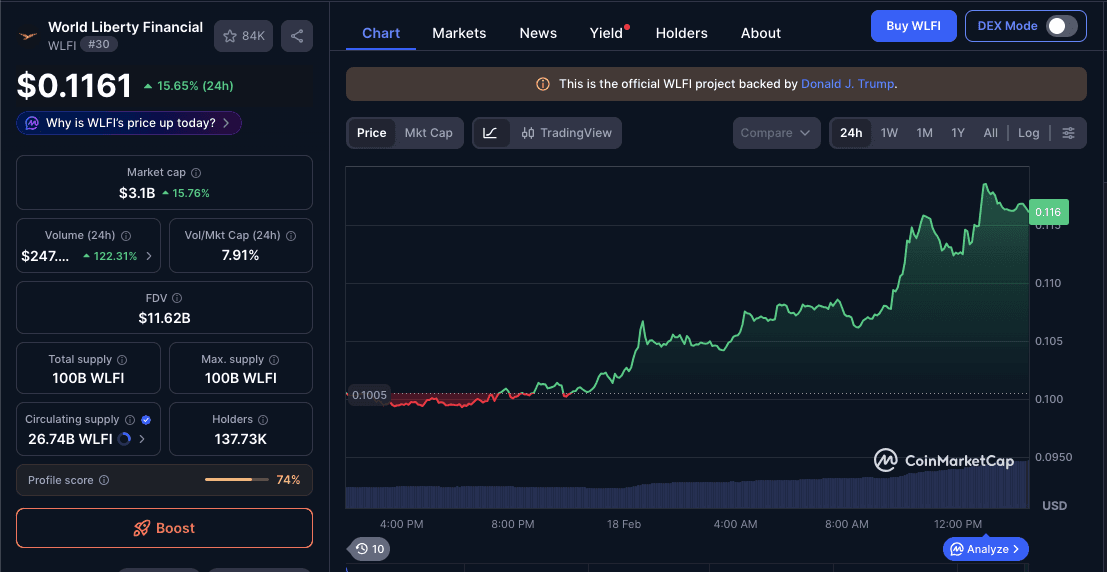Open the Holders tab
Viewport: 1107px width, 572px height.
[x=681, y=33]
